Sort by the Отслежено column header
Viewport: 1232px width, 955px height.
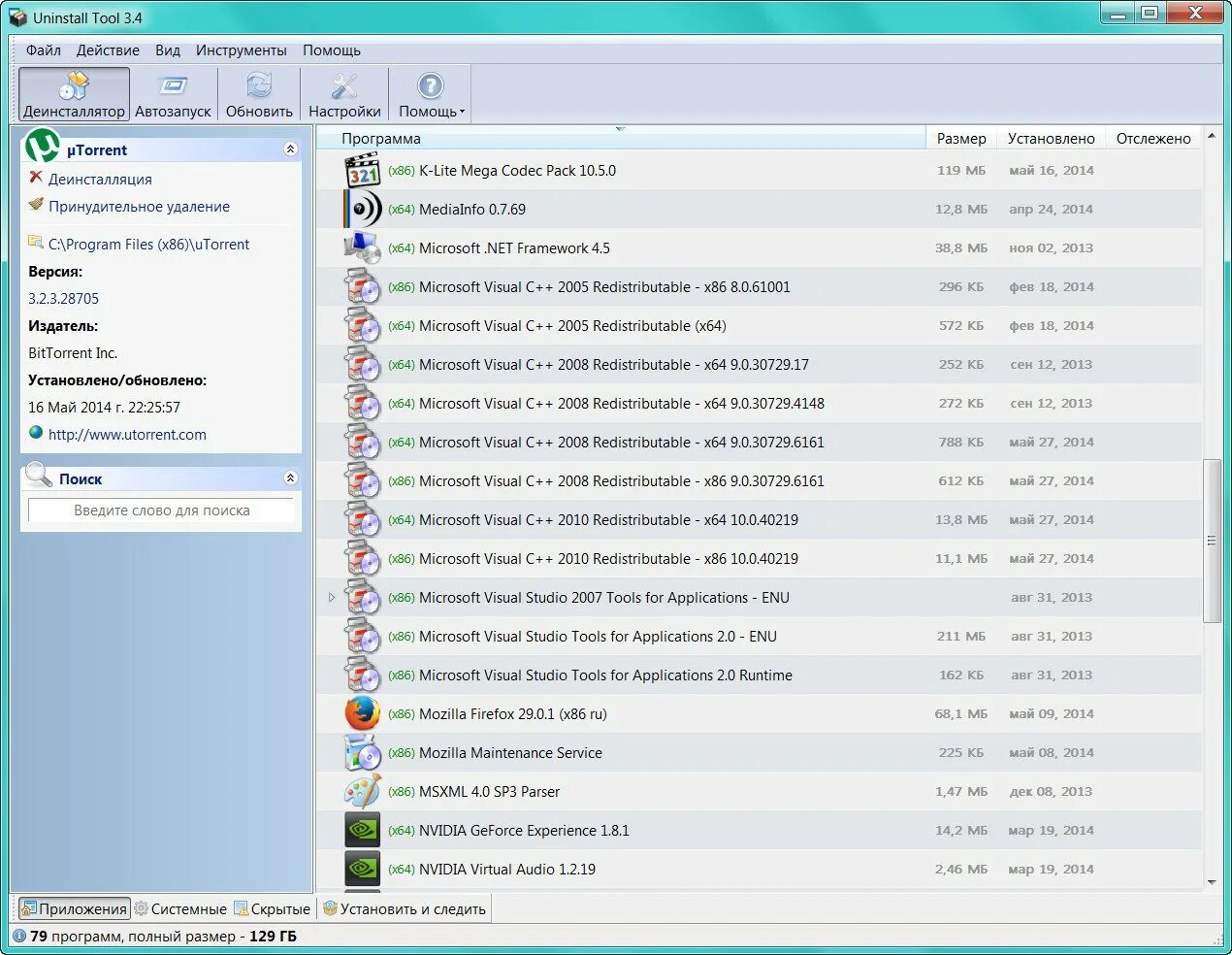pos(1153,139)
